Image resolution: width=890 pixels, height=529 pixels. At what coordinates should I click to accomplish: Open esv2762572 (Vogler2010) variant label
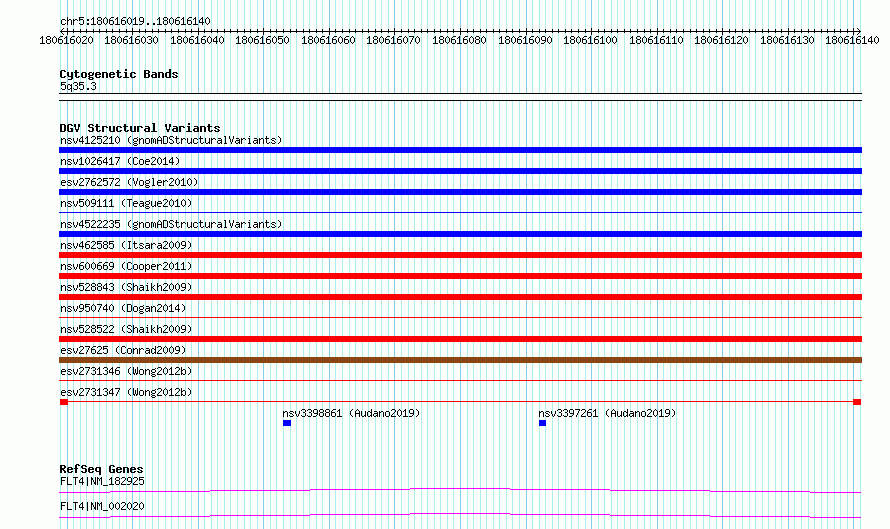(x=129, y=182)
